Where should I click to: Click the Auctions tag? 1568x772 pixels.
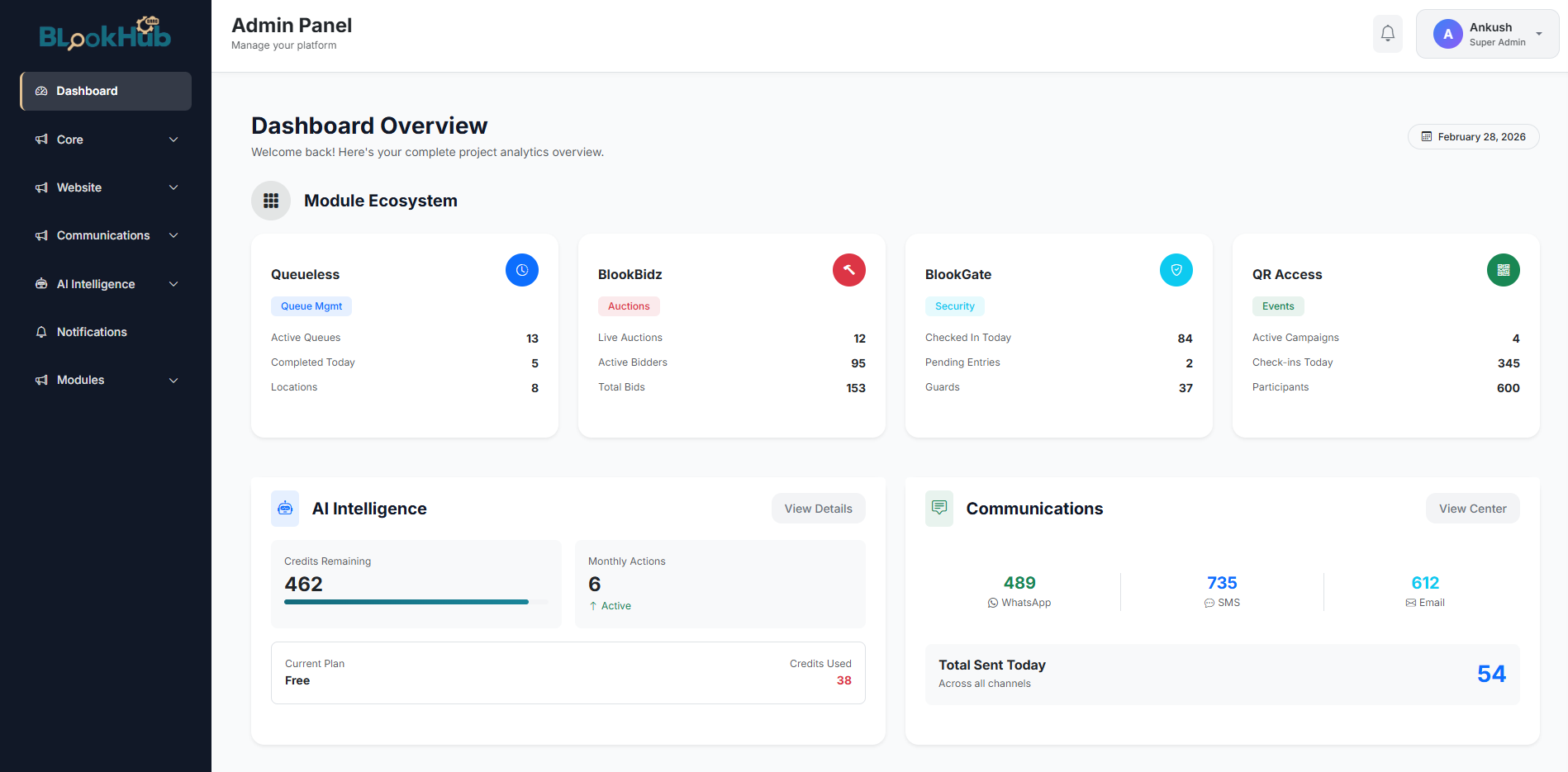tap(629, 306)
